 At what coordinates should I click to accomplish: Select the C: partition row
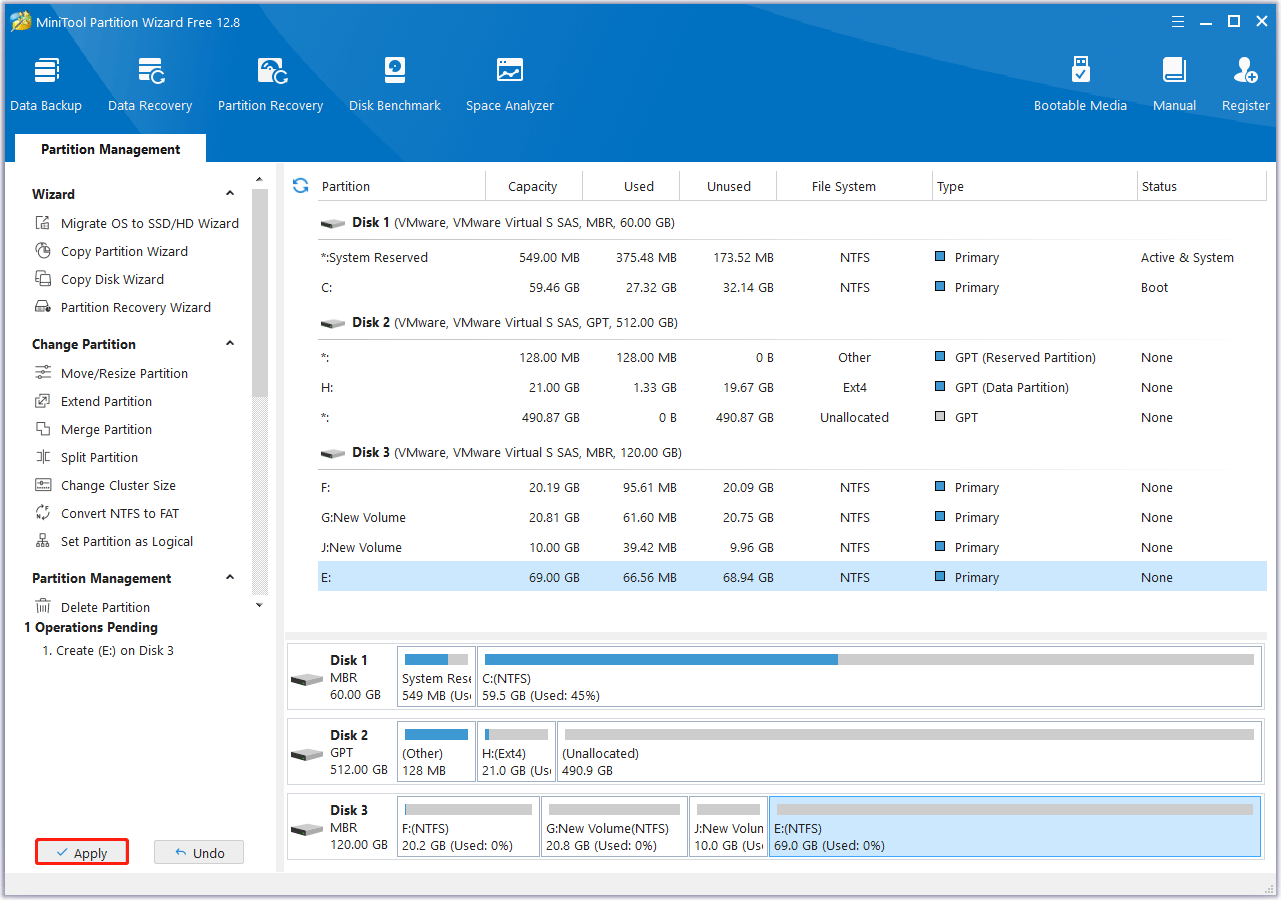click(x=791, y=287)
